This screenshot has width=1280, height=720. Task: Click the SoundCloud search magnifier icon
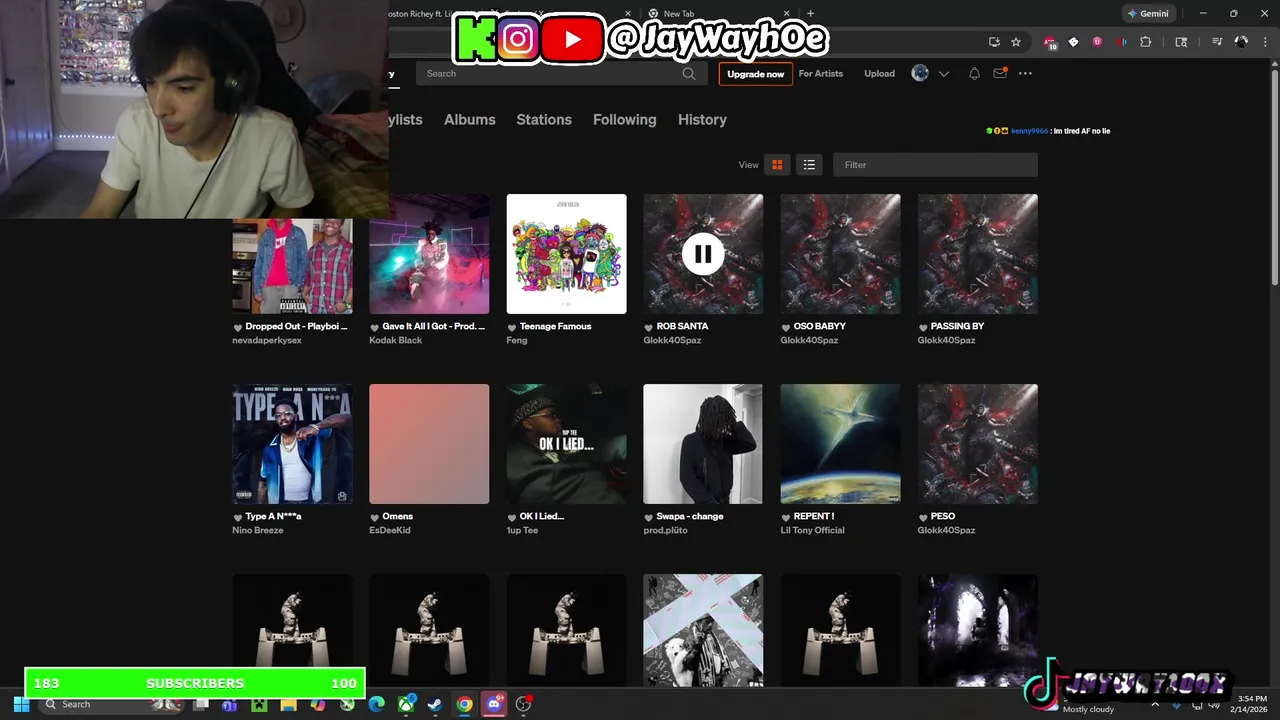(689, 73)
